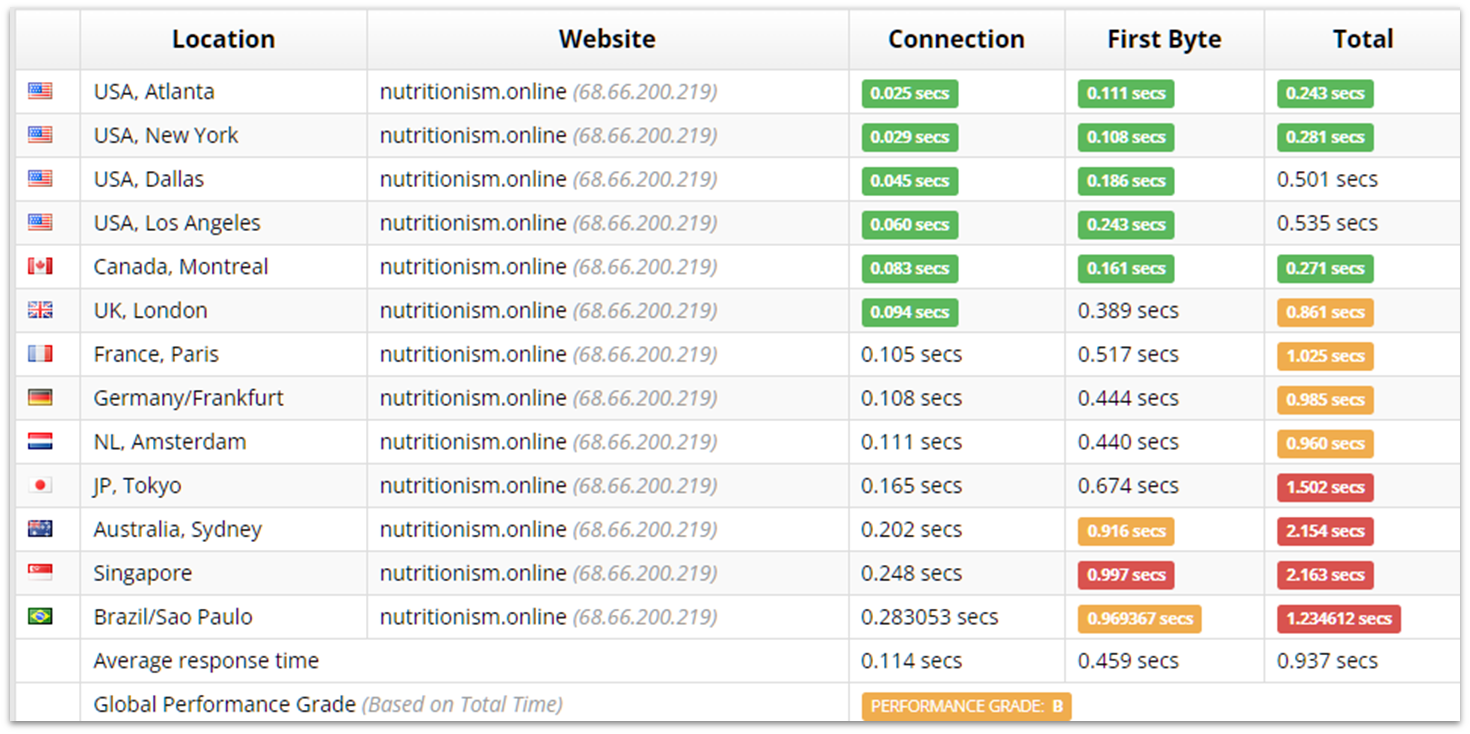This screenshot has height=734, width=1470.
Task: Select the Average response time label
Action: 206,661
